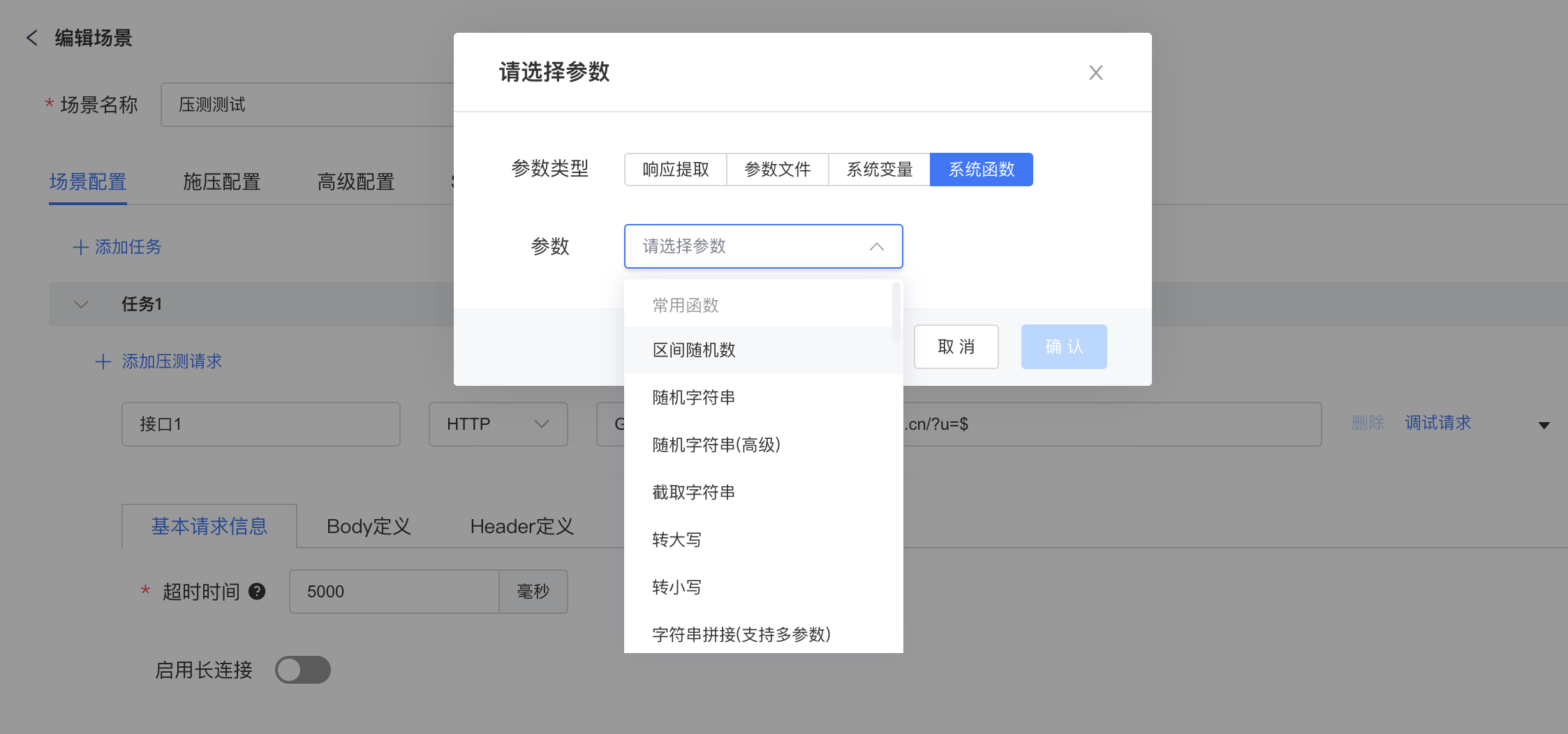Screen dimensions: 1568x734
Task: Close the 请选择参数 dialog
Action: [x=1095, y=73]
